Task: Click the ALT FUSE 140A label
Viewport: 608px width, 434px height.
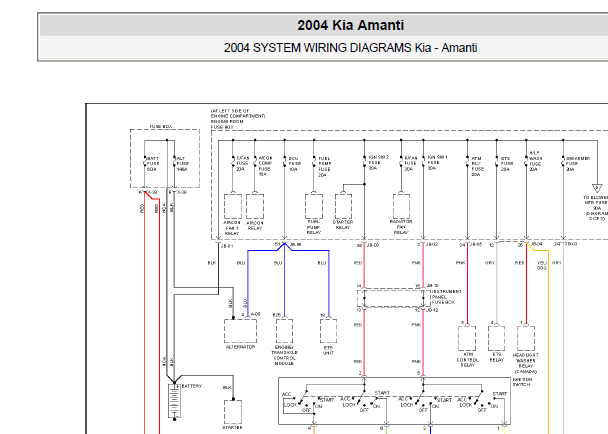Action: [182, 164]
